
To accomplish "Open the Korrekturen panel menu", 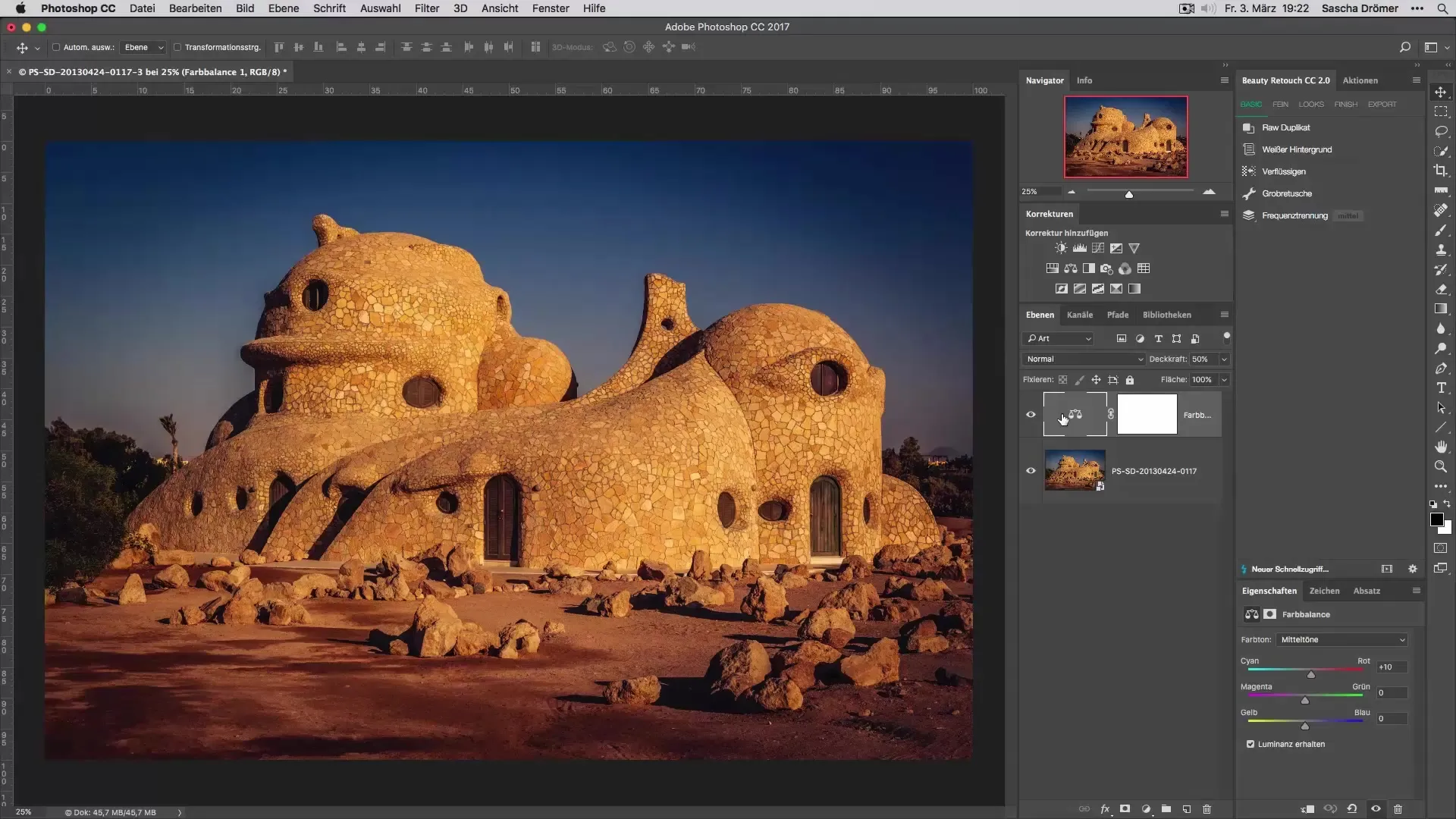I will point(1224,214).
